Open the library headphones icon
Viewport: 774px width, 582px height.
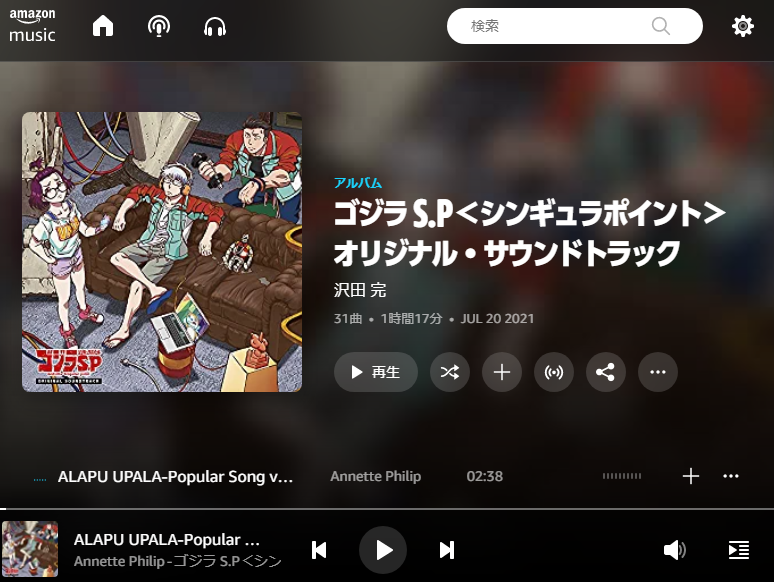tap(215, 26)
